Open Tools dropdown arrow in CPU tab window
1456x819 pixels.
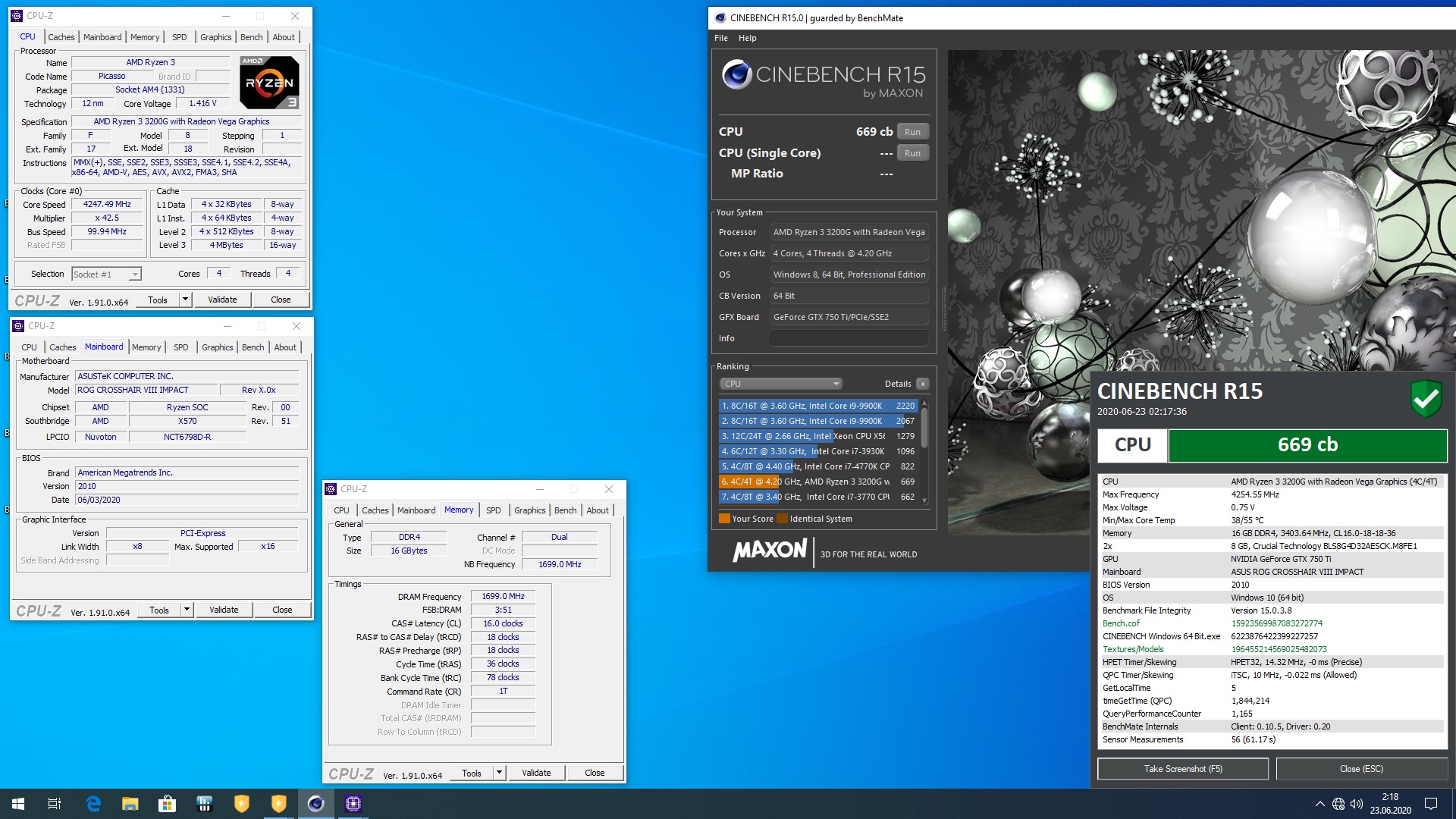pyautogui.click(x=184, y=300)
